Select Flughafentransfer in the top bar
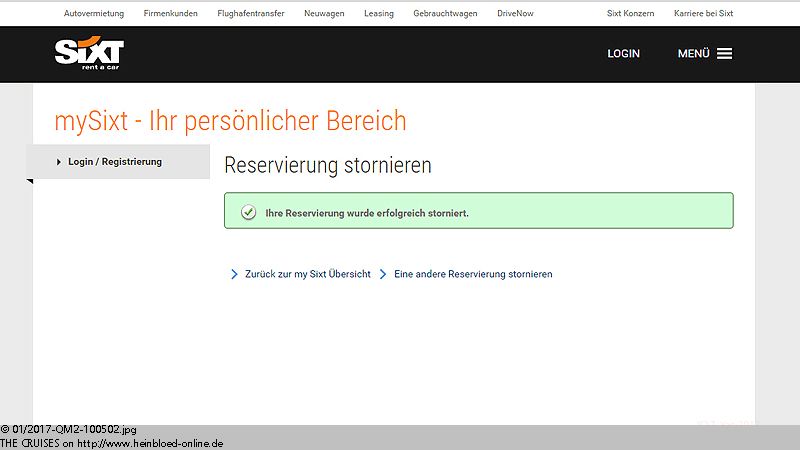This screenshot has height=450, width=800. [251, 13]
